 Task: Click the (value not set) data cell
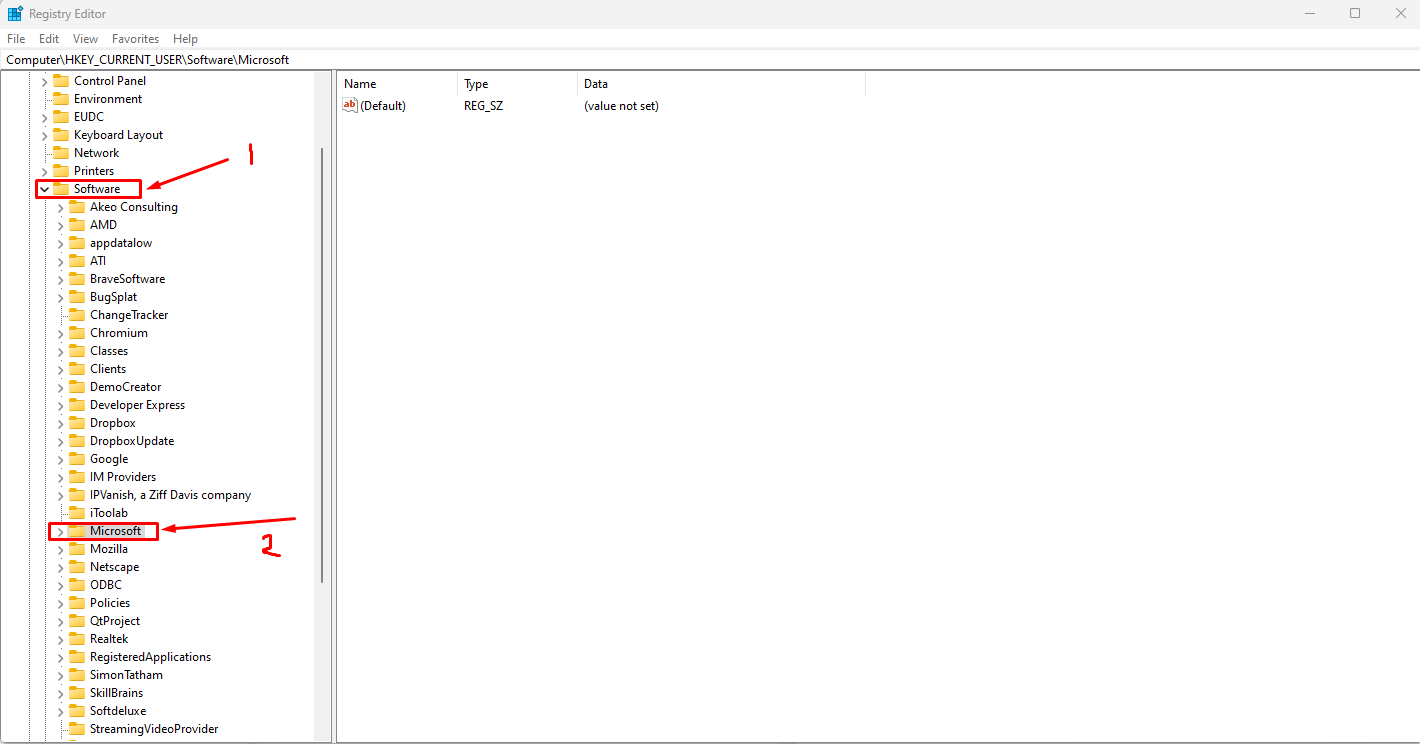click(x=621, y=105)
